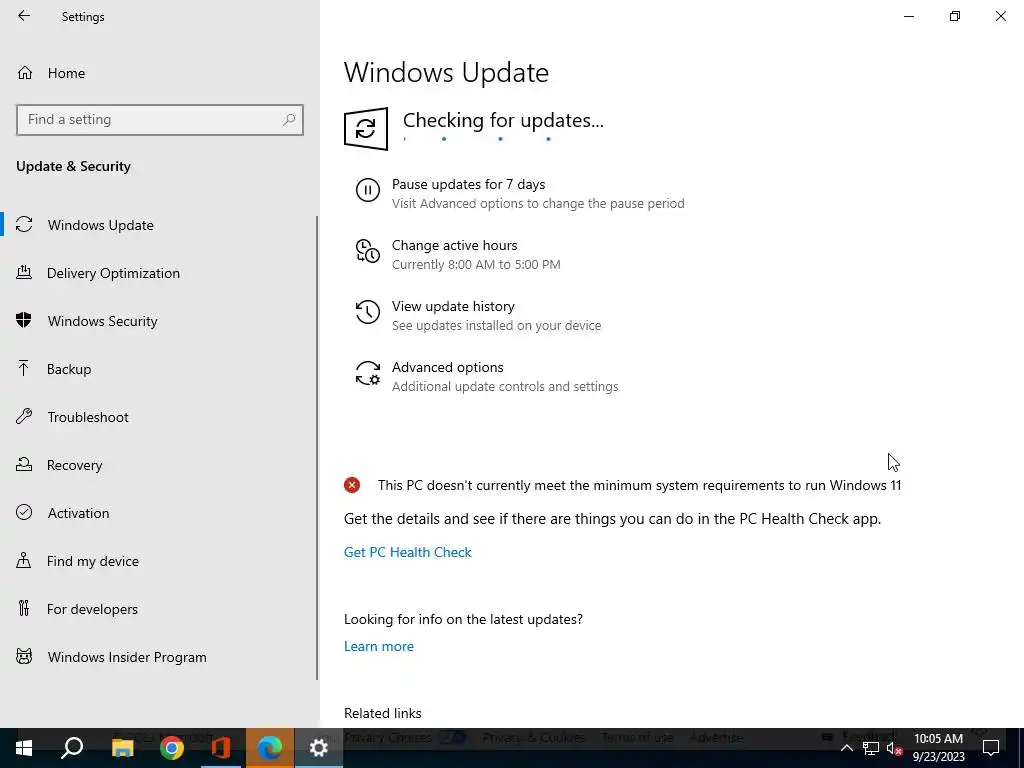Click 'Checking for updates...' text
This screenshot has width=1024, height=768.
pyautogui.click(x=503, y=120)
